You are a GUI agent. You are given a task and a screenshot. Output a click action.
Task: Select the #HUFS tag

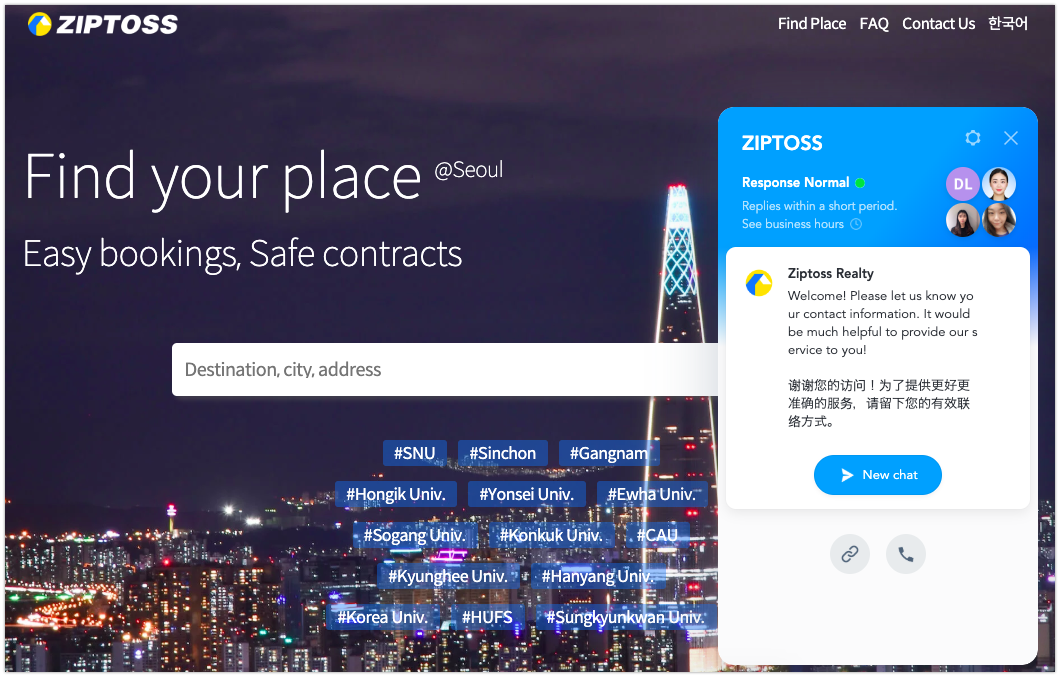coord(487,617)
